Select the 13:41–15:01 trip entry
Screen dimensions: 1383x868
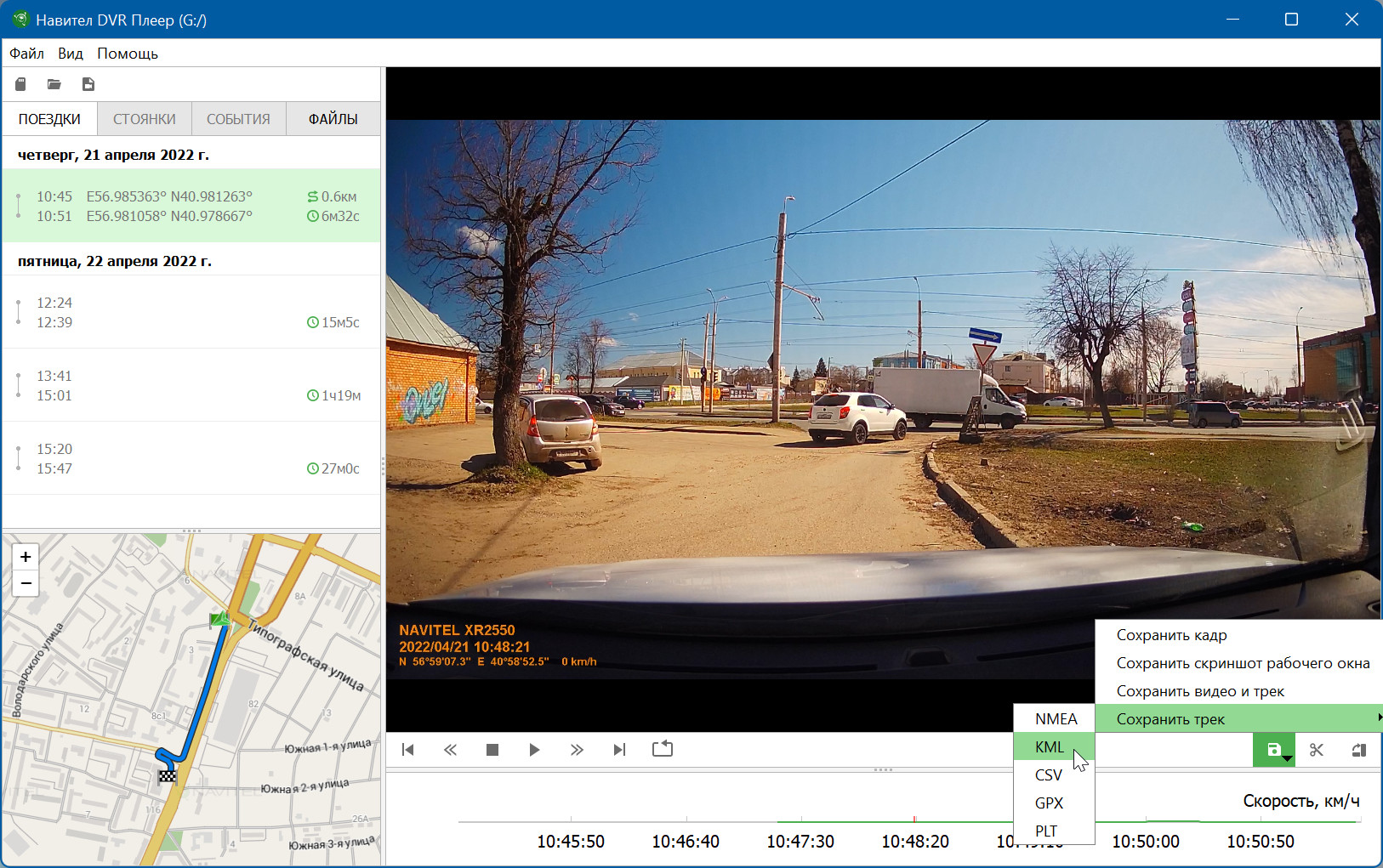(x=191, y=385)
